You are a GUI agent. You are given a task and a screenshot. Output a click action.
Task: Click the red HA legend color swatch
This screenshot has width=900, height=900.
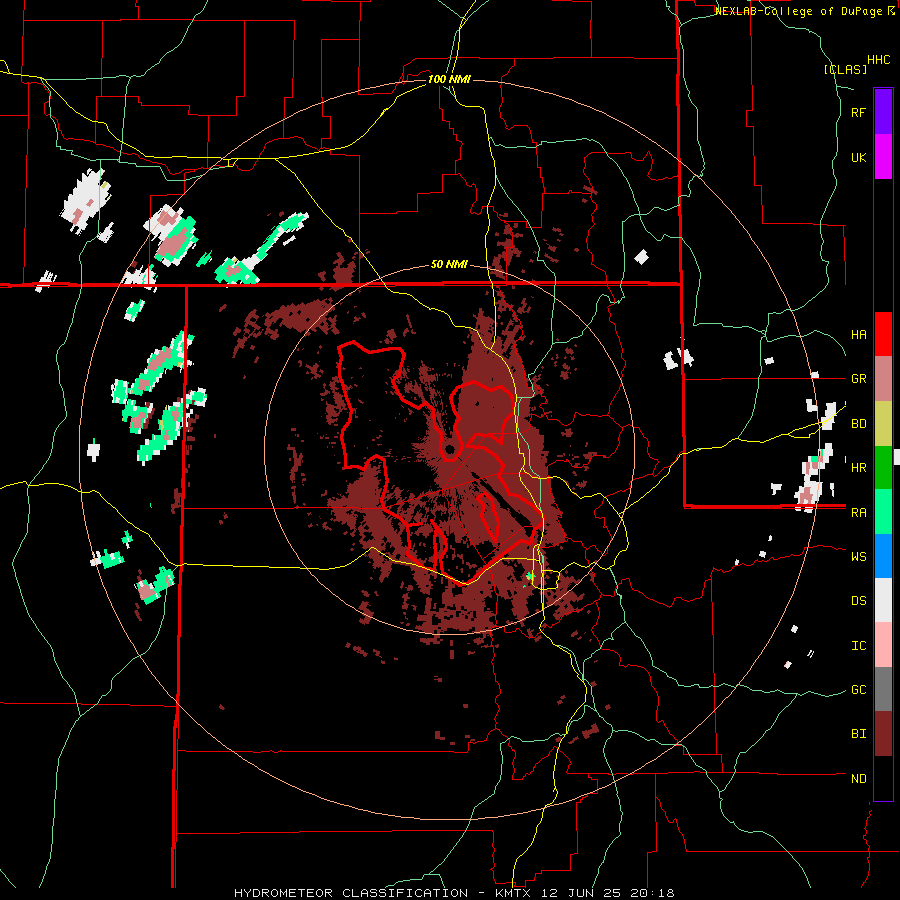tap(883, 334)
